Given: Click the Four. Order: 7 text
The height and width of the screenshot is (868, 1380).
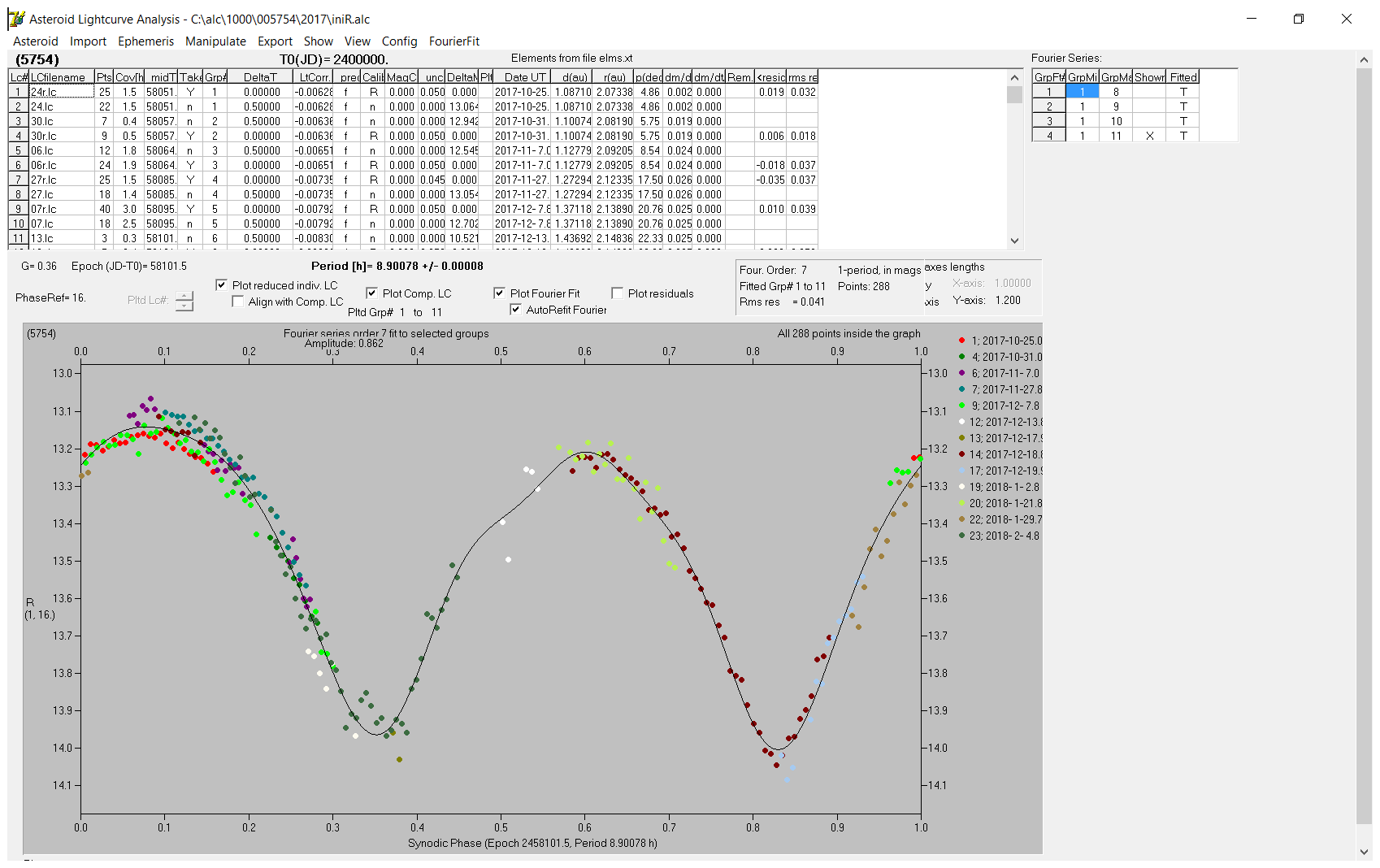Looking at the screenshot, I should [x=773, y=270].
